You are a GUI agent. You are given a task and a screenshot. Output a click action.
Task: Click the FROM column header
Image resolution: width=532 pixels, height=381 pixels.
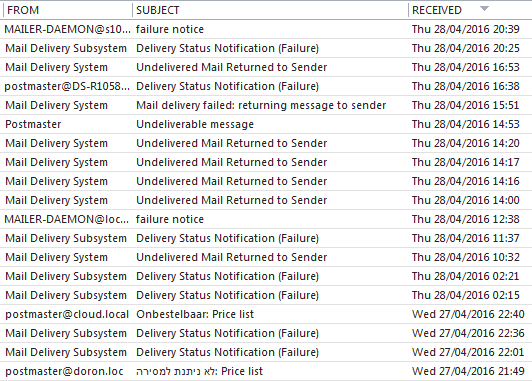click(x=68, y=10)
